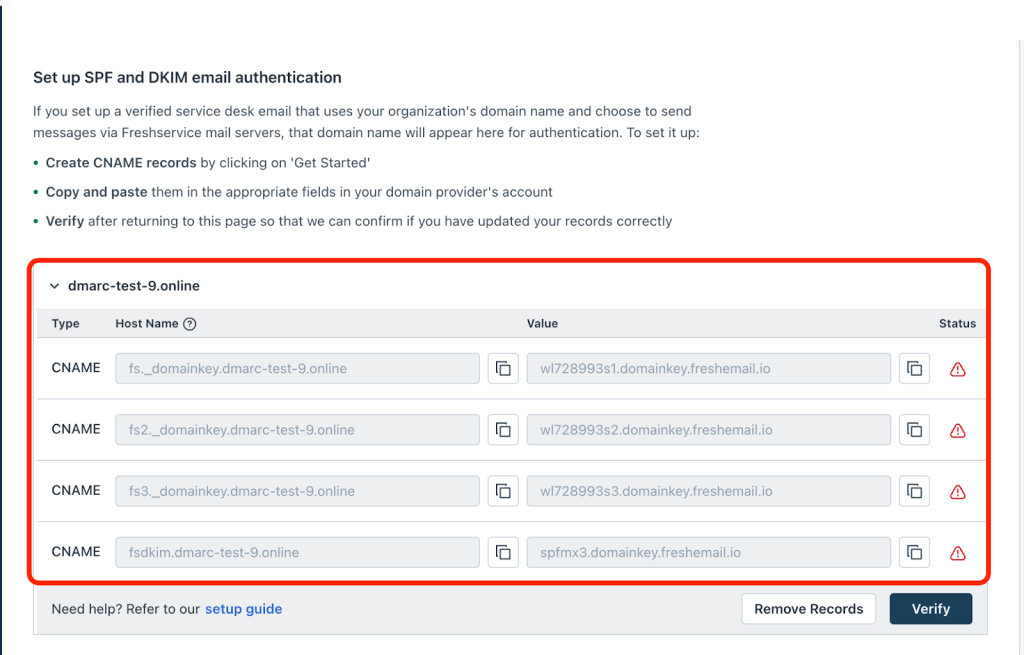Click the spfmx3.domainkey.freshemail.io value field
Image resolution: width=1024 pixels, height=655 pixels.
[708, 552]
